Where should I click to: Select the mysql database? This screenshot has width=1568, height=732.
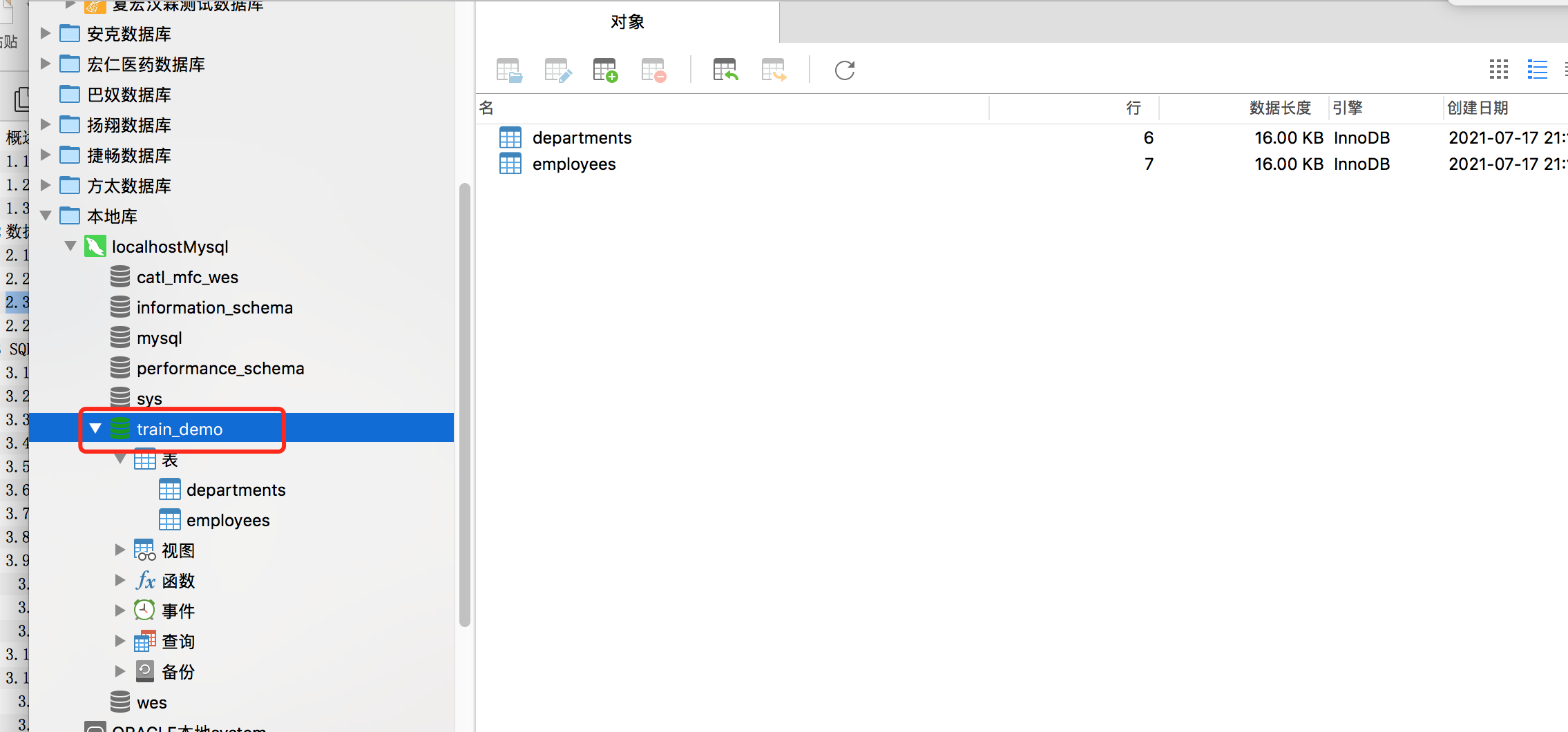coord(160,338)
